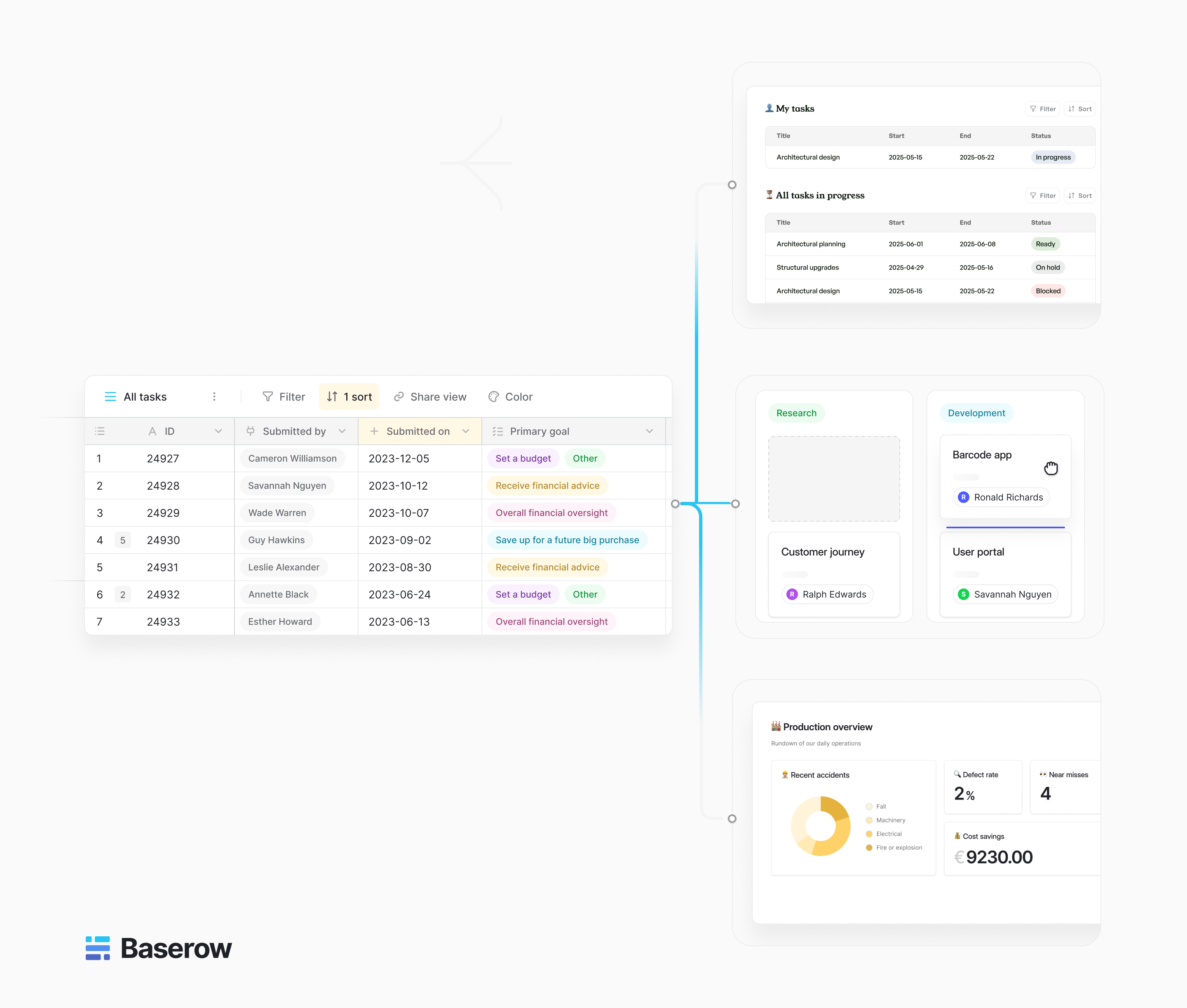This screenshot has width=1187, height=1008.
Task: Click the row list icon in the header
Action: [x=100, y=431]
